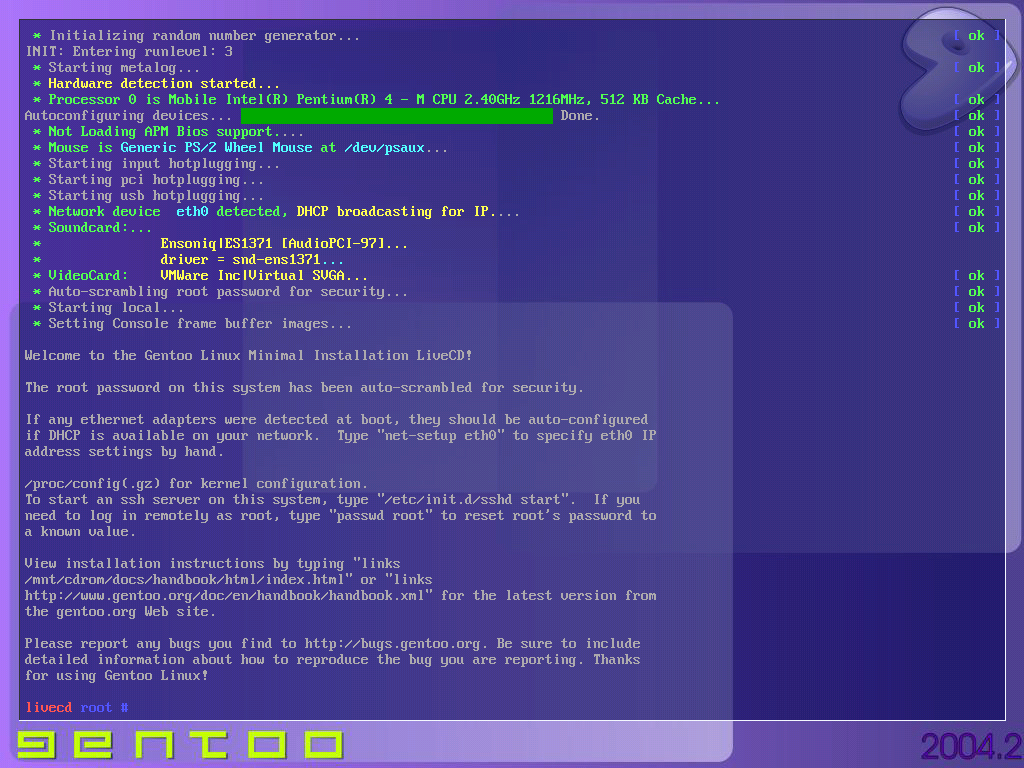Viewport: 1024px width, 768px height.
Task: Click the "Done." text after the progress bar
Action: (580, 116)
